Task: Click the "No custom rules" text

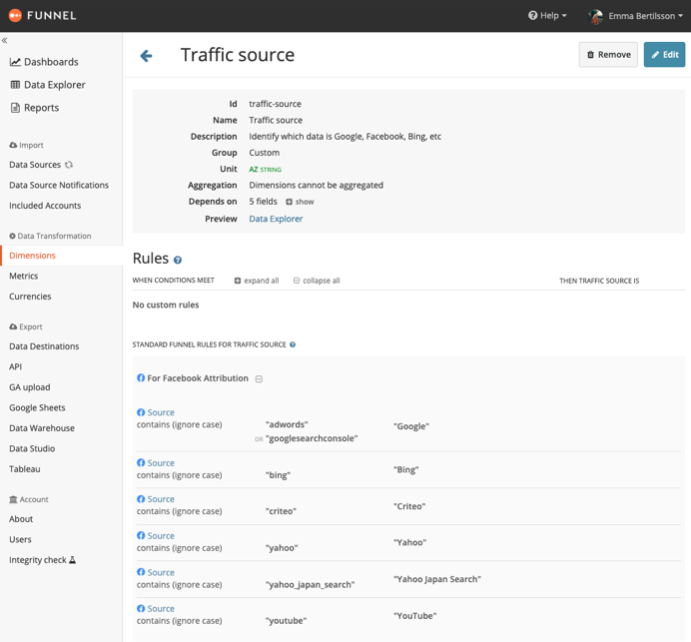Action: (x=166, y=305)
